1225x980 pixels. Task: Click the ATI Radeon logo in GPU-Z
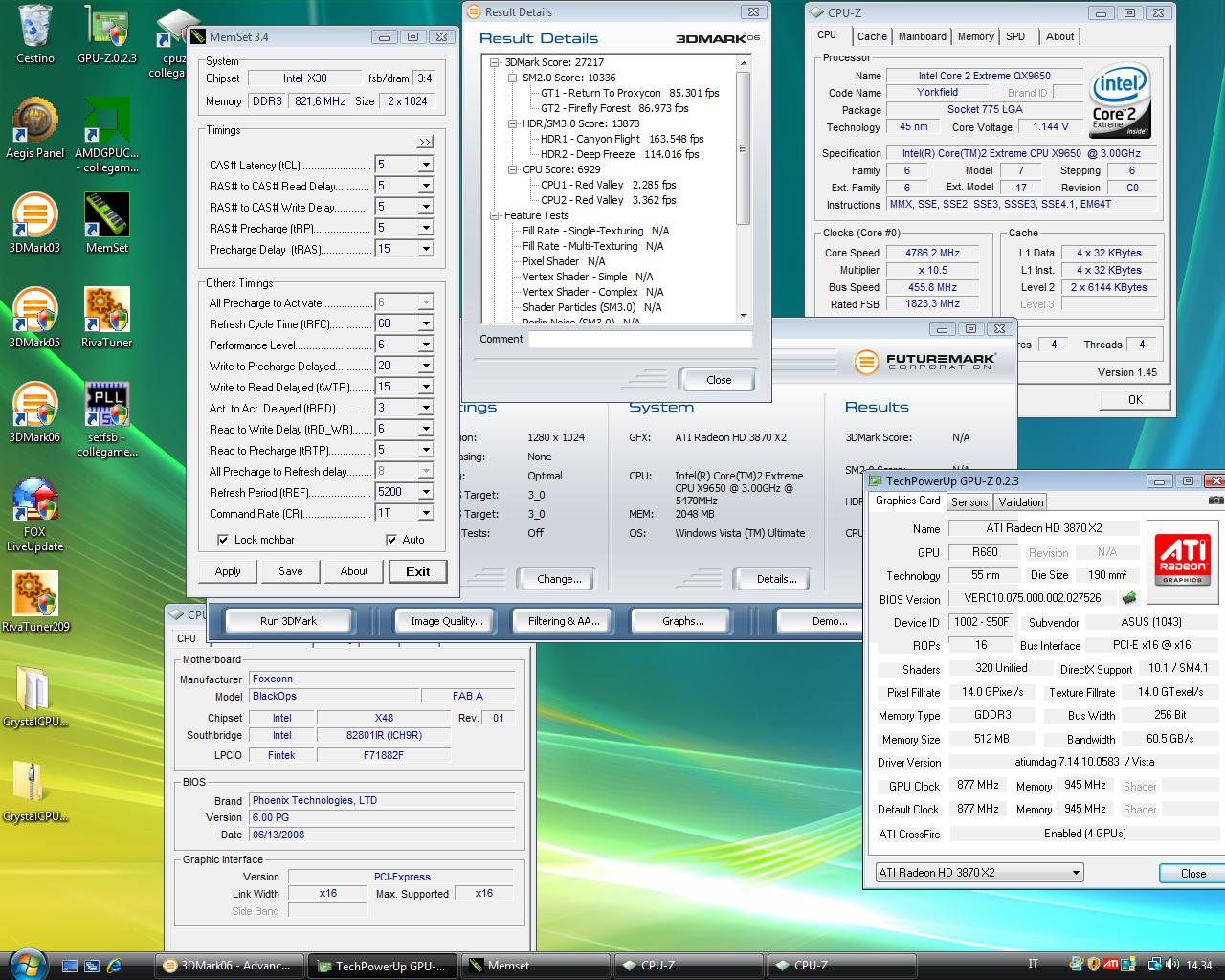coord(1183,562)
